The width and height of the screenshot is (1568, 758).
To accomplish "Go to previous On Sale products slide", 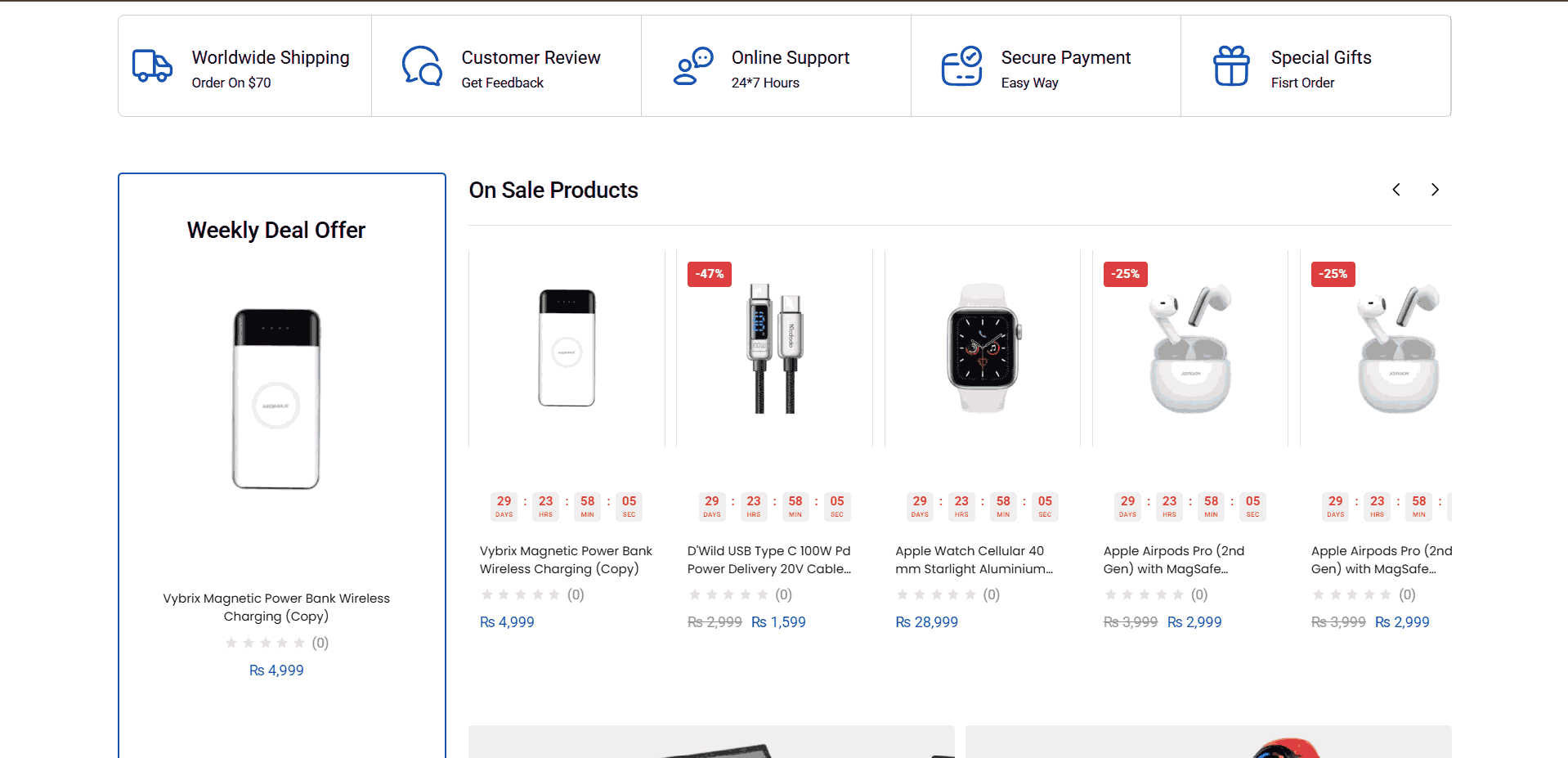I will [1396, 190].
